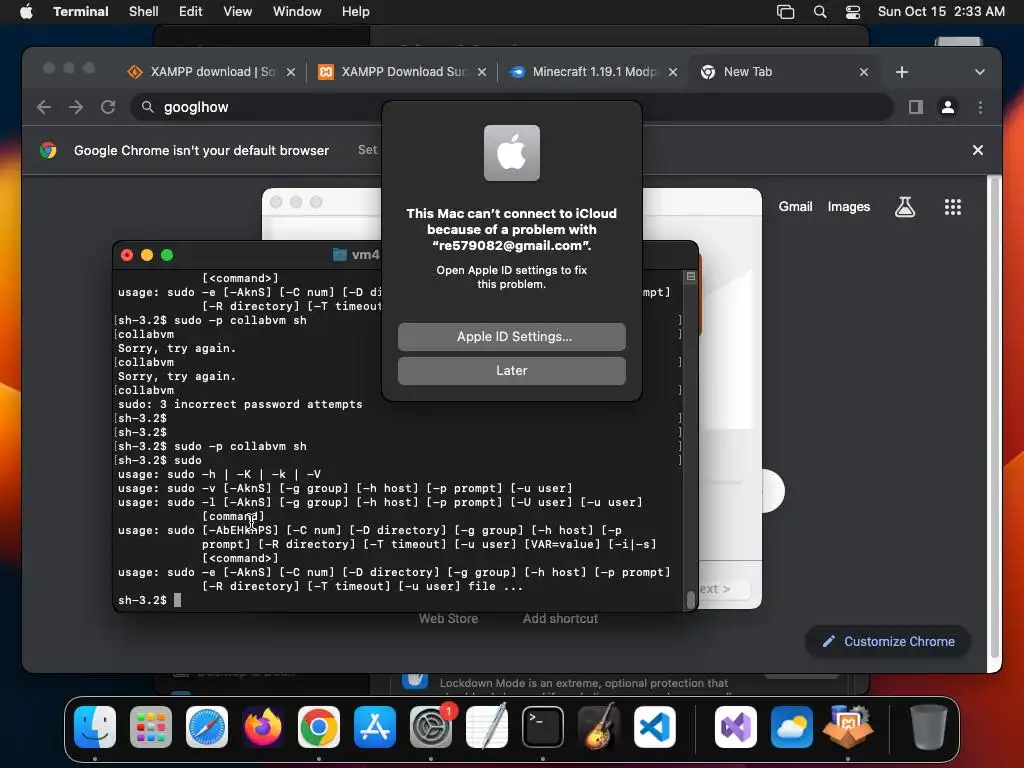Launch Safari from the dock

207,726
